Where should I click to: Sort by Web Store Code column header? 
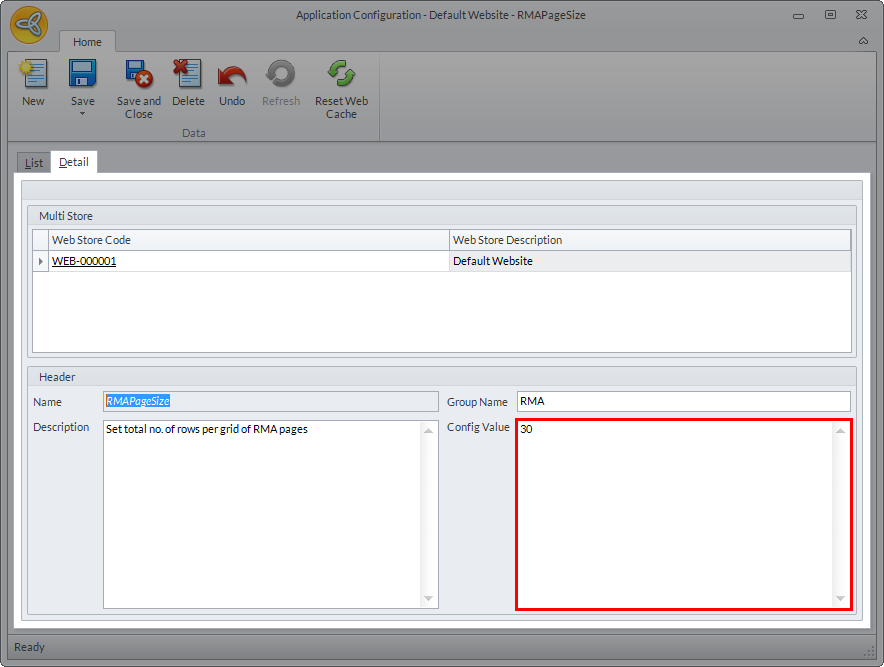point(249,240)
